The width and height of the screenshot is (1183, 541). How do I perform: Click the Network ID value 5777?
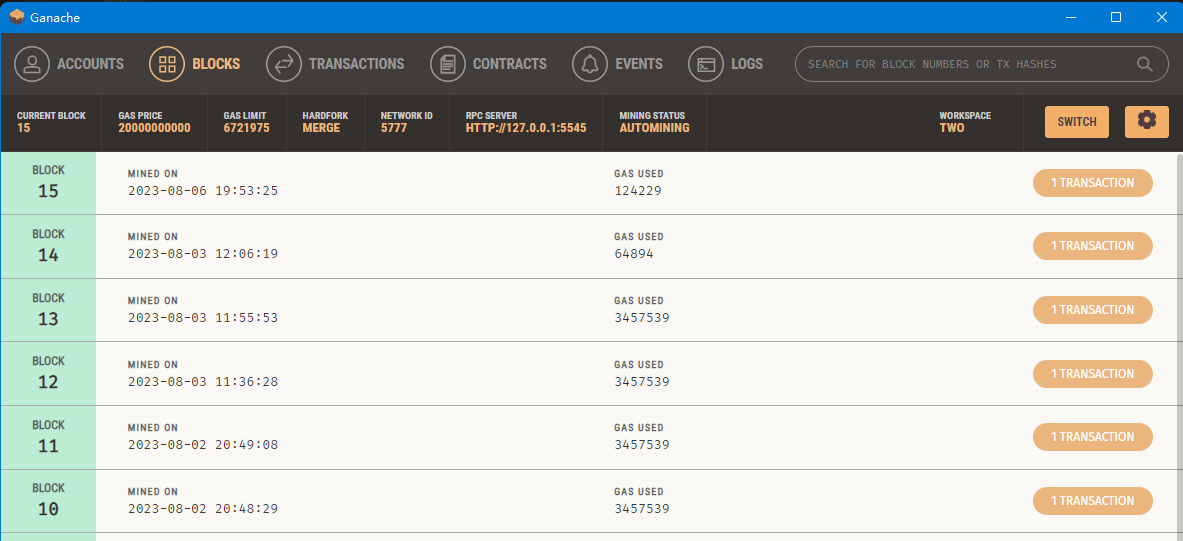(x=394, y=128)
